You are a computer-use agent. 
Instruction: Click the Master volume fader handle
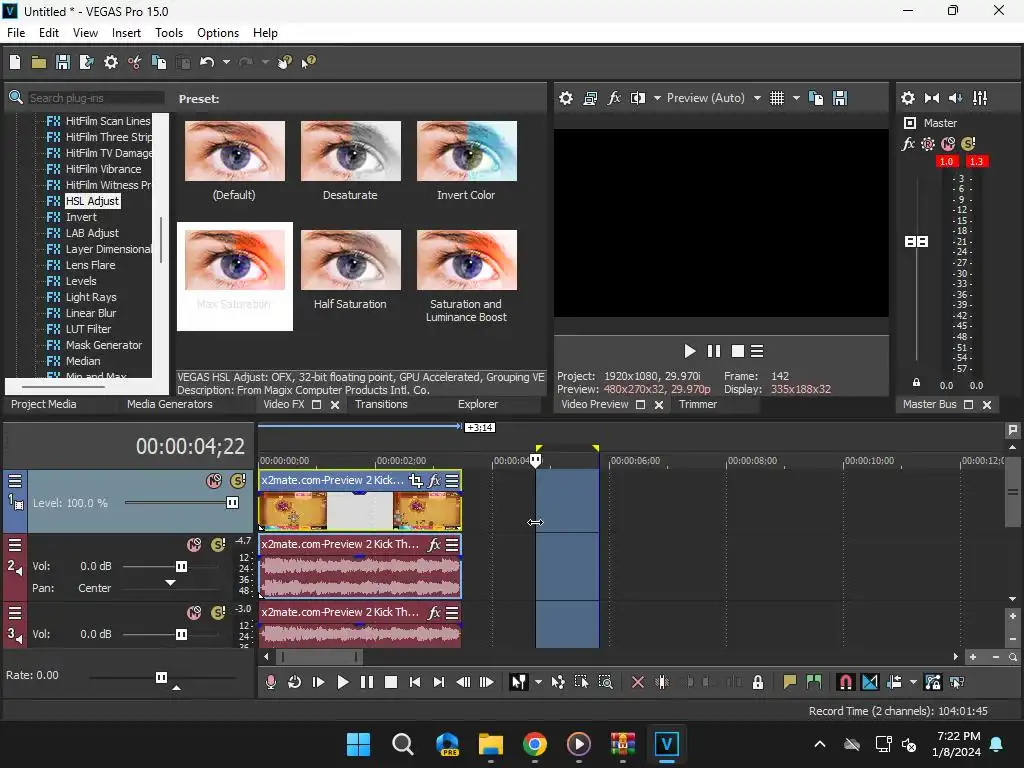[x=916, y=242]
